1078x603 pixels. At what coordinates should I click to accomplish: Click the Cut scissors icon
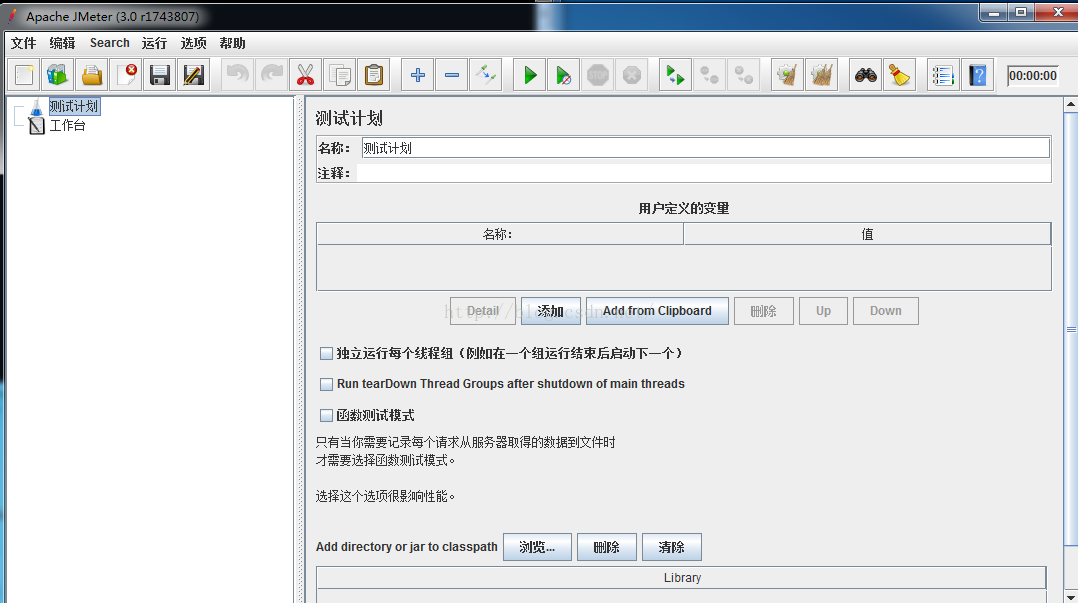[305, 75]
